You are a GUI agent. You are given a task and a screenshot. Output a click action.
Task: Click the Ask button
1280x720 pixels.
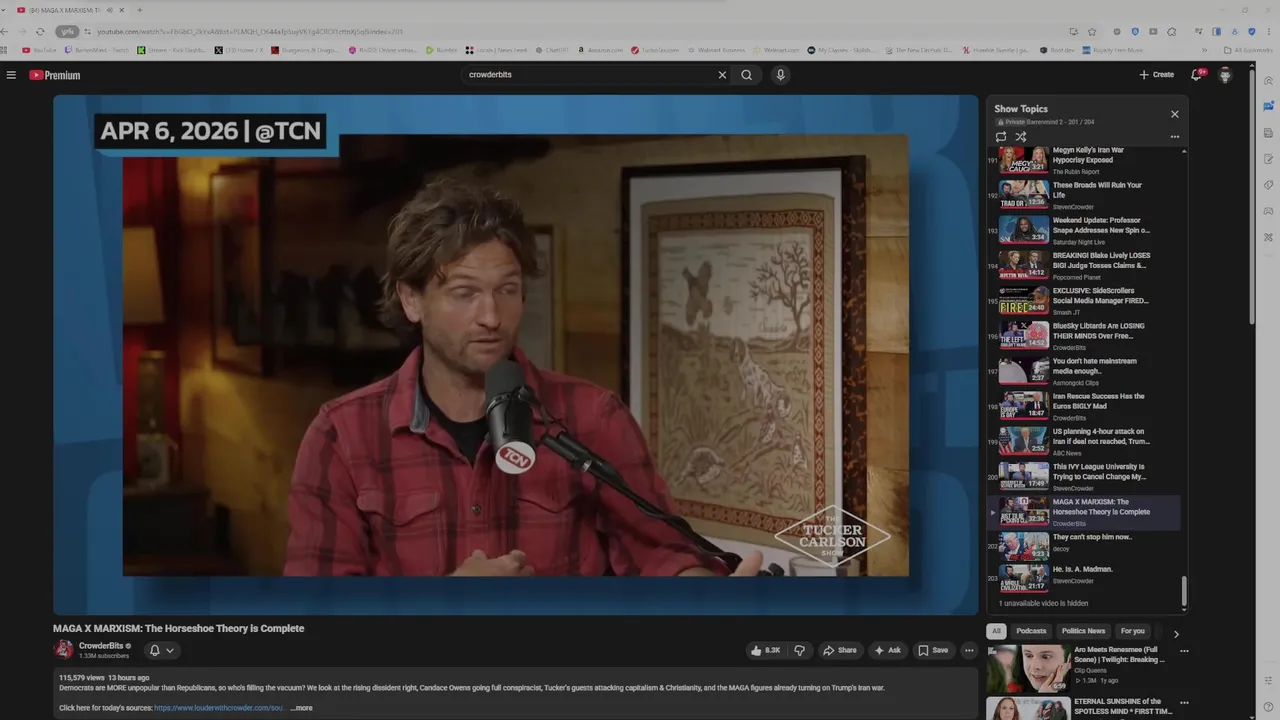887,650
